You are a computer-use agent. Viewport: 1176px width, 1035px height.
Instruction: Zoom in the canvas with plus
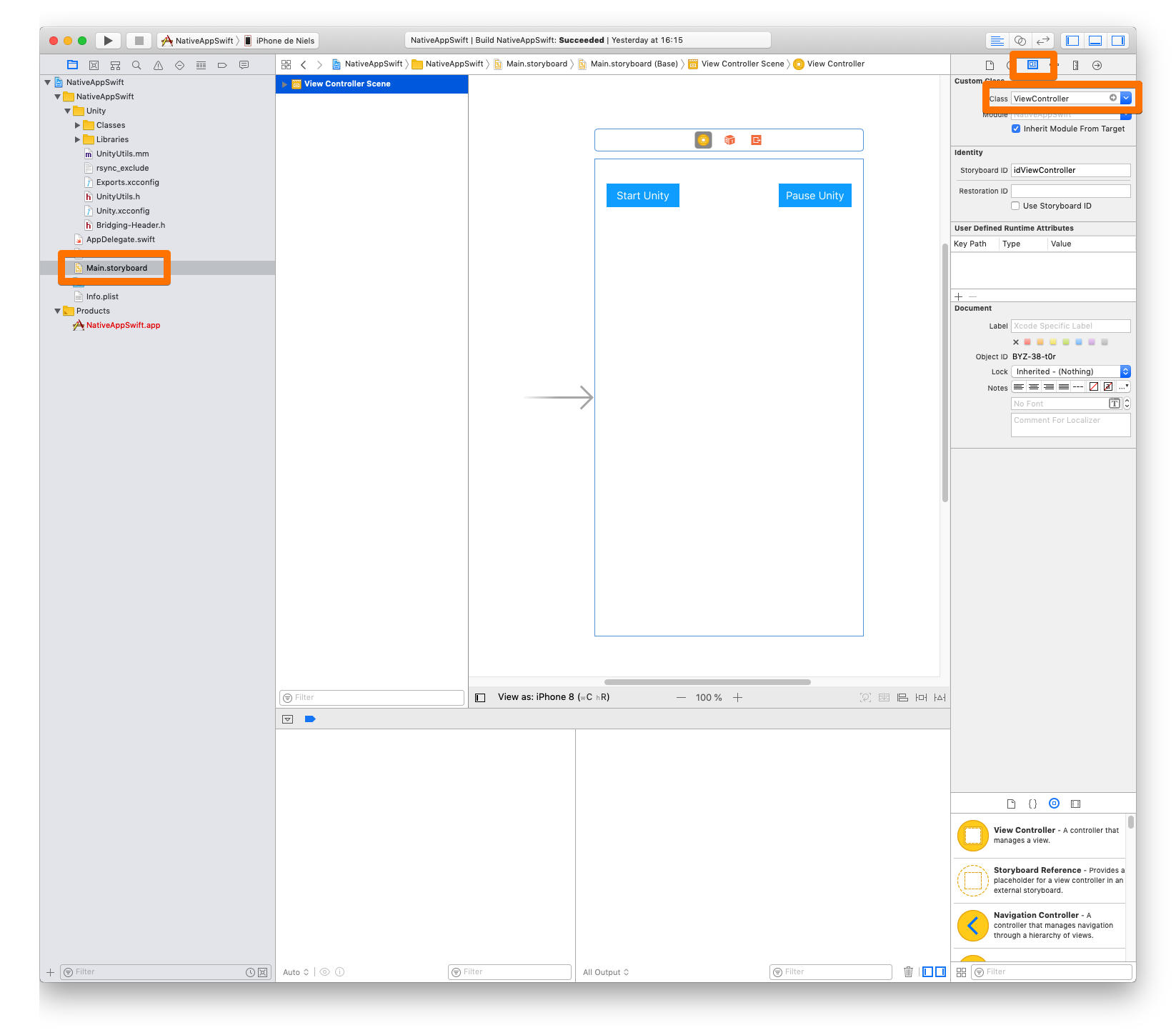coord(738,698)
